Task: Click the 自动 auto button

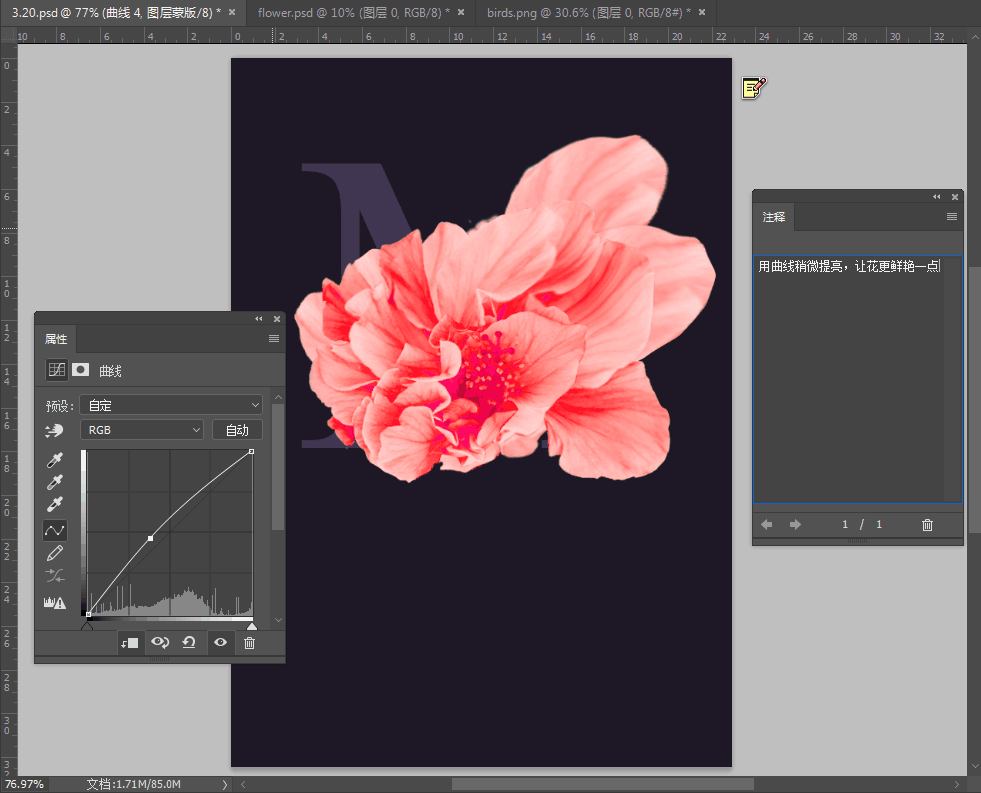Action: click(x=237, y=430)
